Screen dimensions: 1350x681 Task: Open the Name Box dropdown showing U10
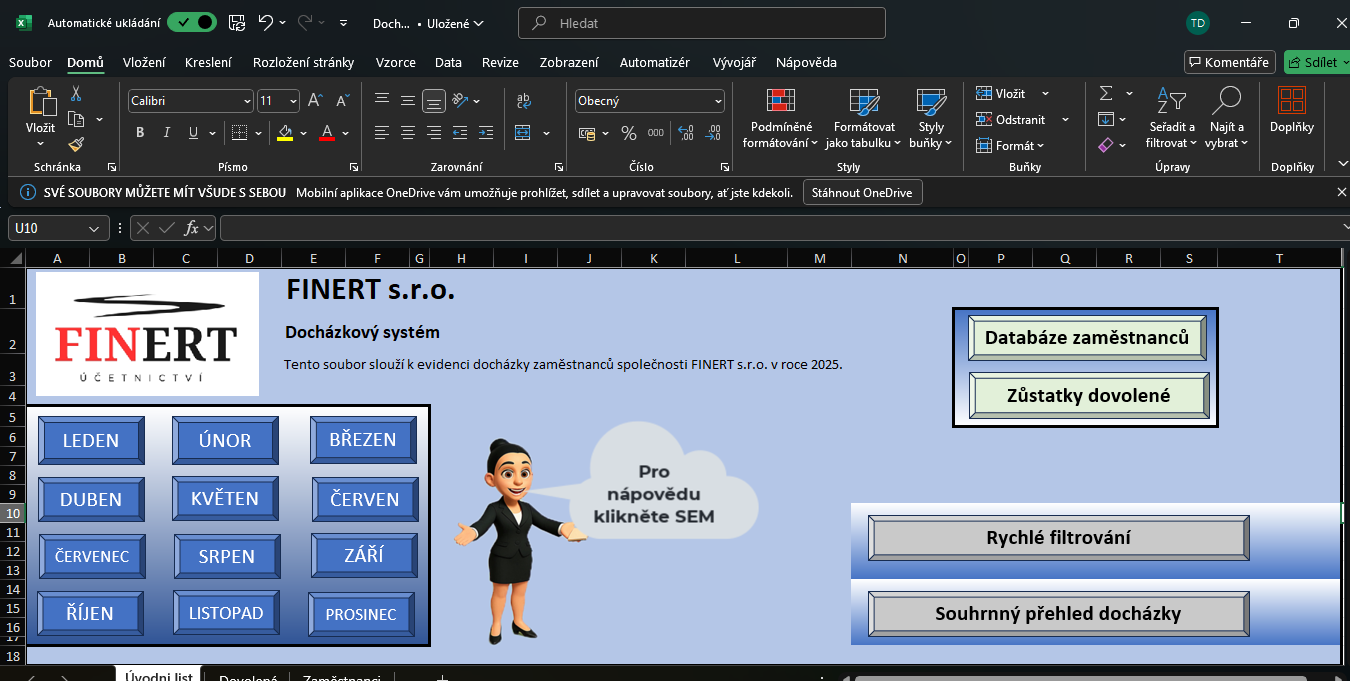pos(94,229)
